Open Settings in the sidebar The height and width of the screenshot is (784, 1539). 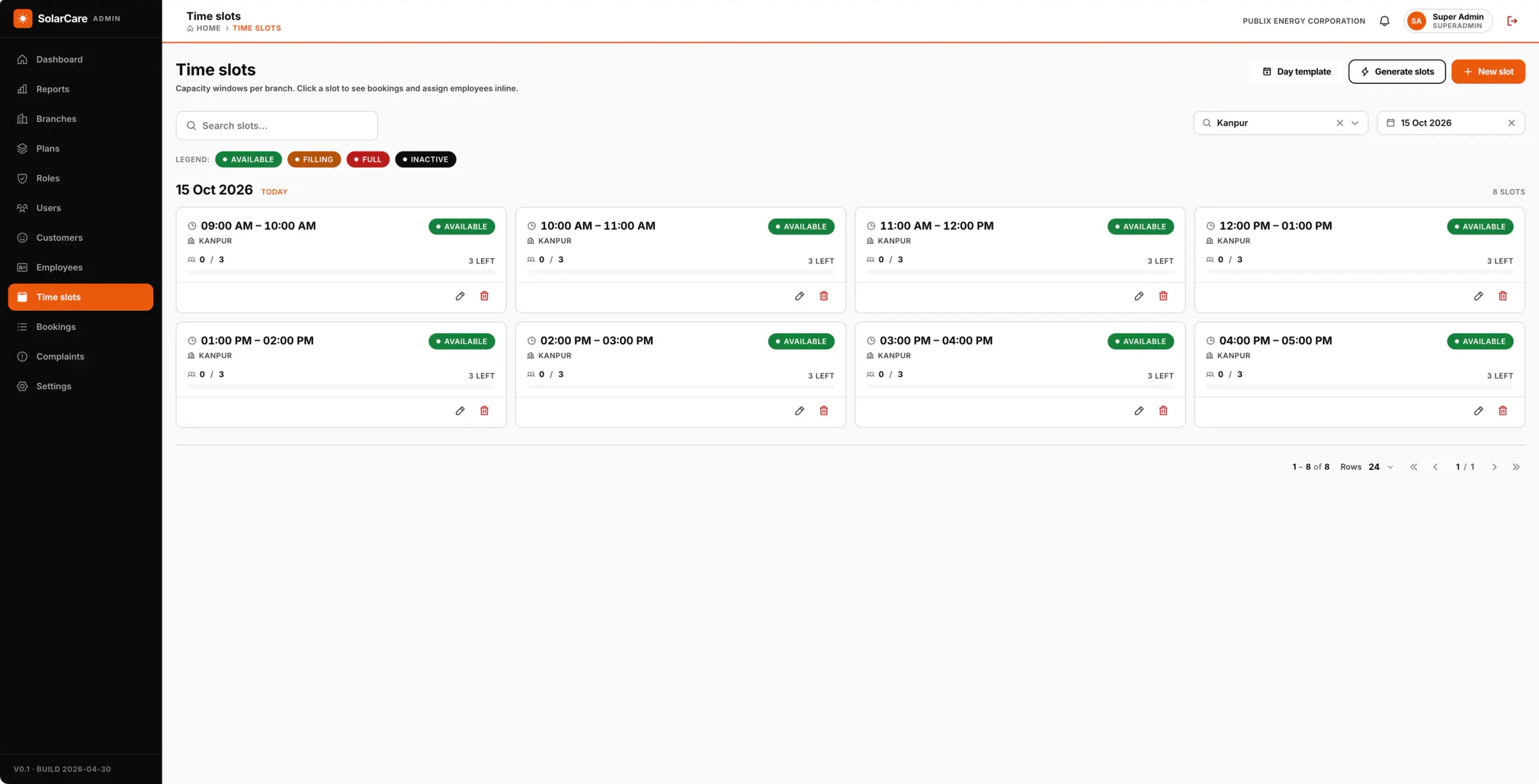[x=81, y=387]
